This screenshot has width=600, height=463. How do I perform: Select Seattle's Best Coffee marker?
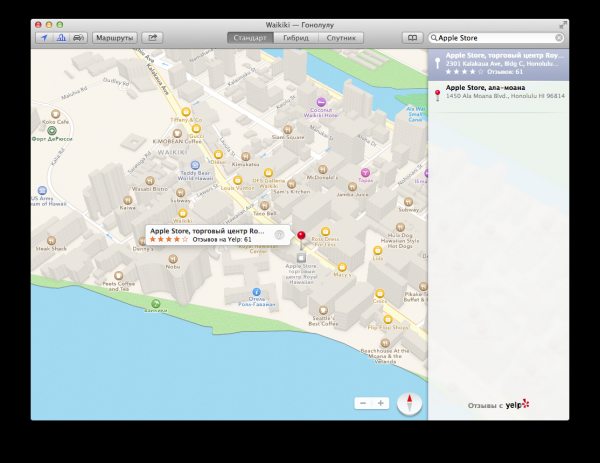coord(323,310)
